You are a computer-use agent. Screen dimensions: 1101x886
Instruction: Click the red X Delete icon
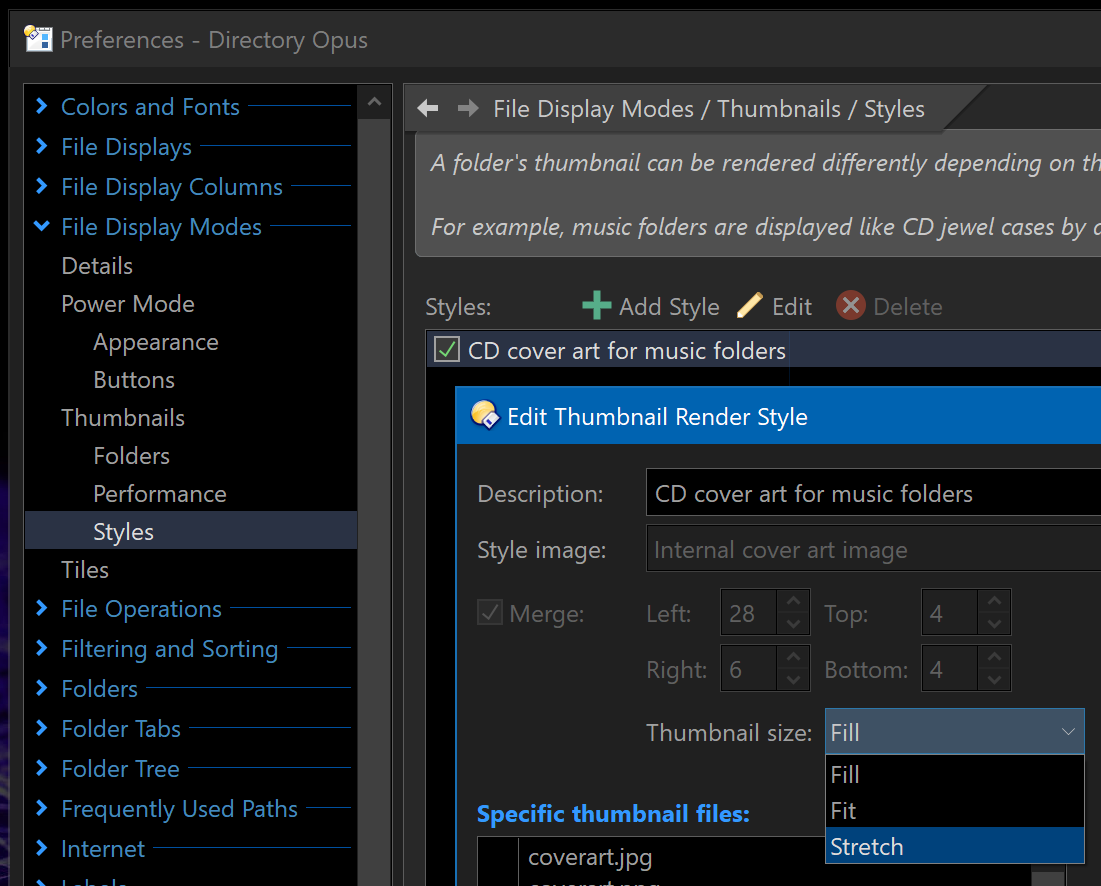point(850,305)
